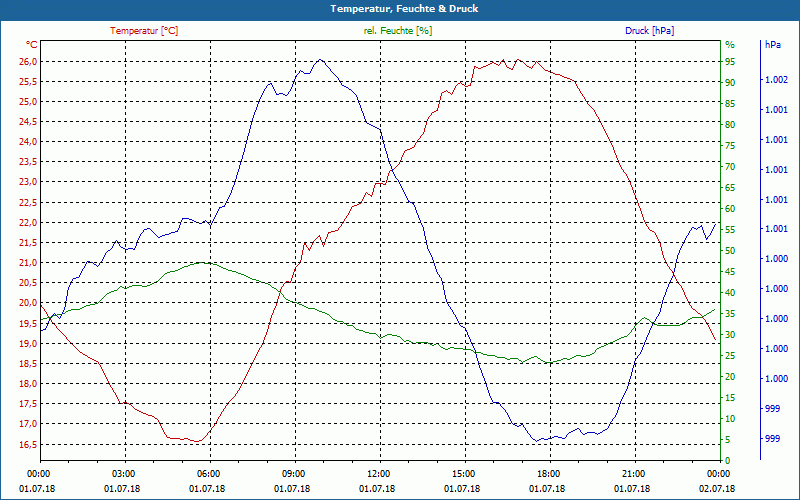This screenshot has height=500, width=800.
Task: Select the red 'Temperatur [°C]' legend label
Action: click(144, 31)
